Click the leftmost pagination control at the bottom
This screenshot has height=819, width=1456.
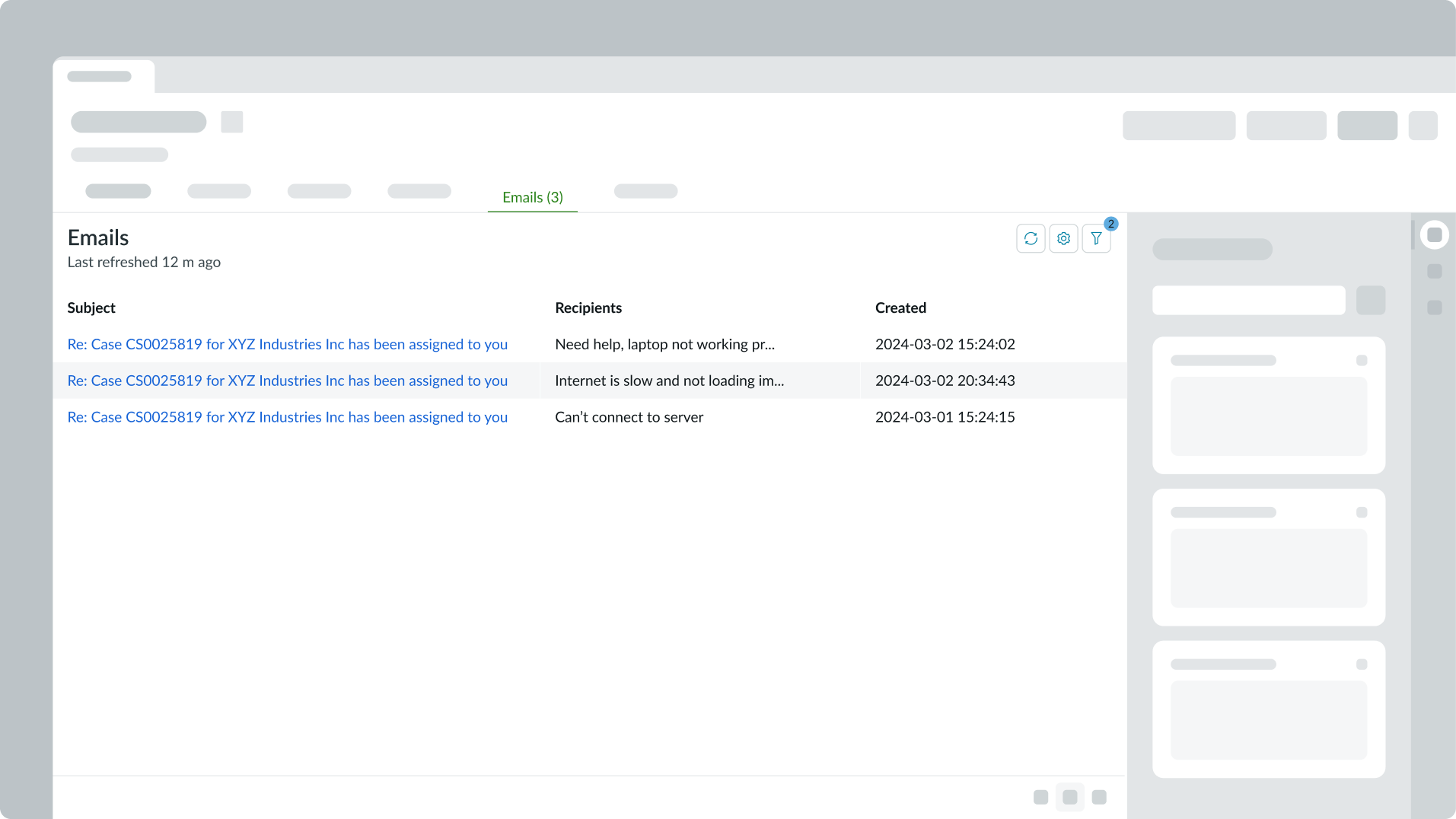coord(1041,797)
